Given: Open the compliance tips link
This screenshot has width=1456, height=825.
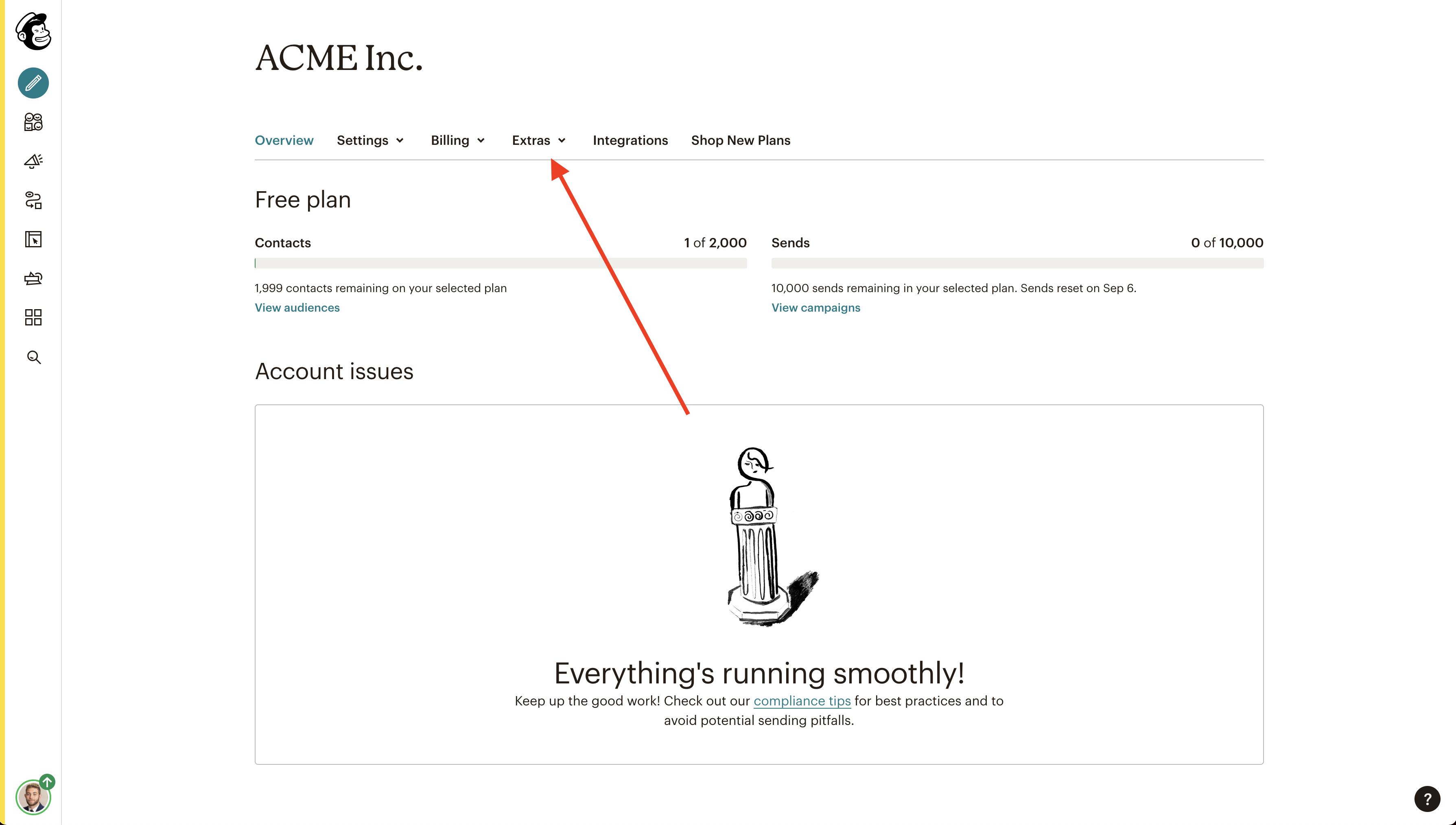Looking at the screenshot, I should click(802, 701).
